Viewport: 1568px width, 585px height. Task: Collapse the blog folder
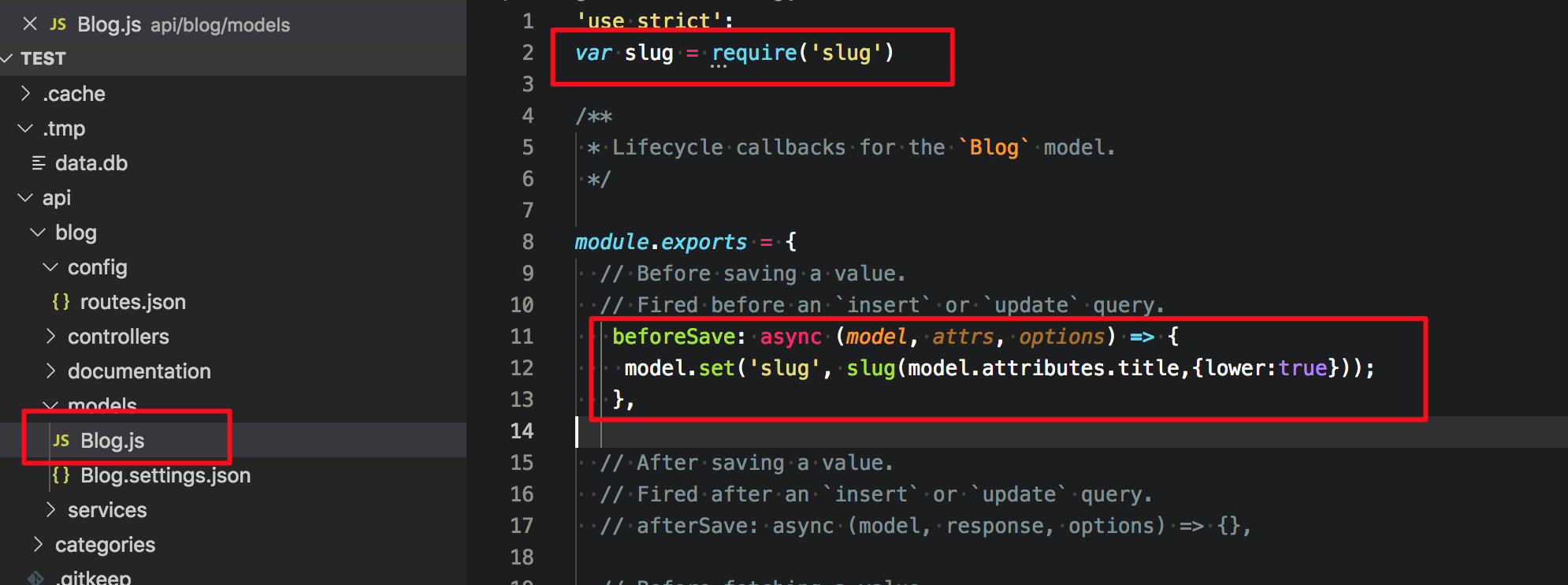37,232
